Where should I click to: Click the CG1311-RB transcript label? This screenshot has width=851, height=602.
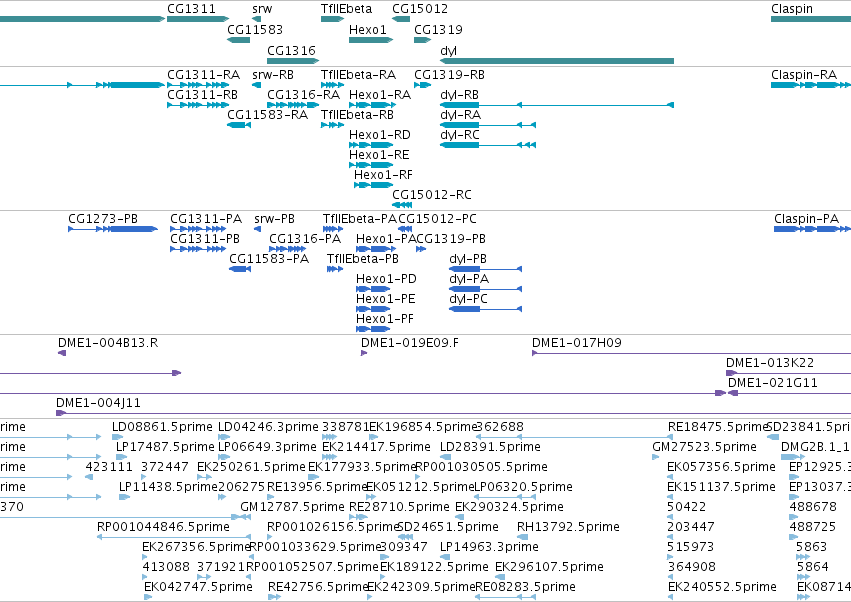pyautogui.click(x=202, y=94)
